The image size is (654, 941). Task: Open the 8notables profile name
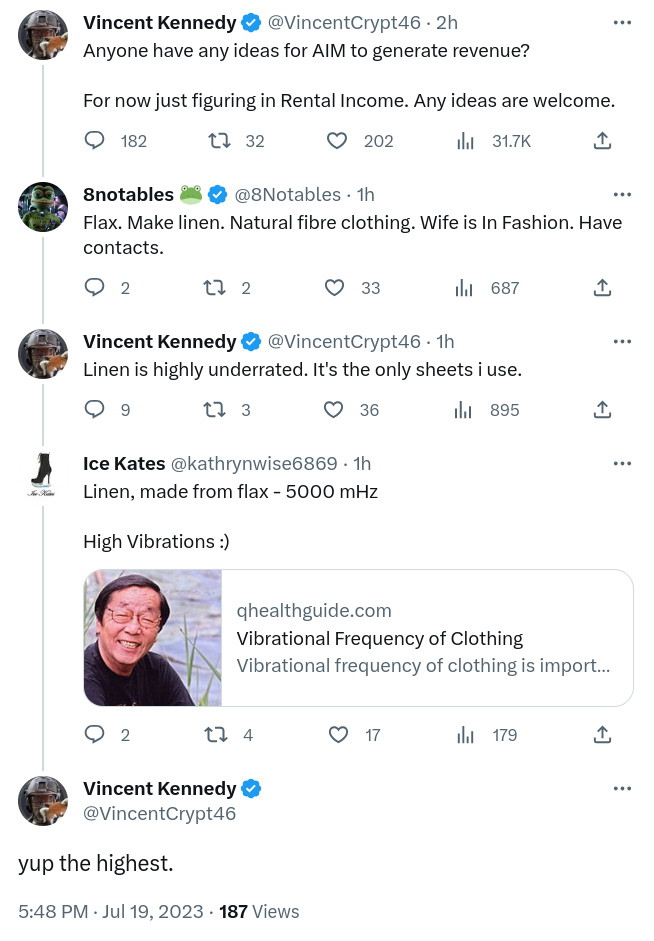(x=128, y=194)
